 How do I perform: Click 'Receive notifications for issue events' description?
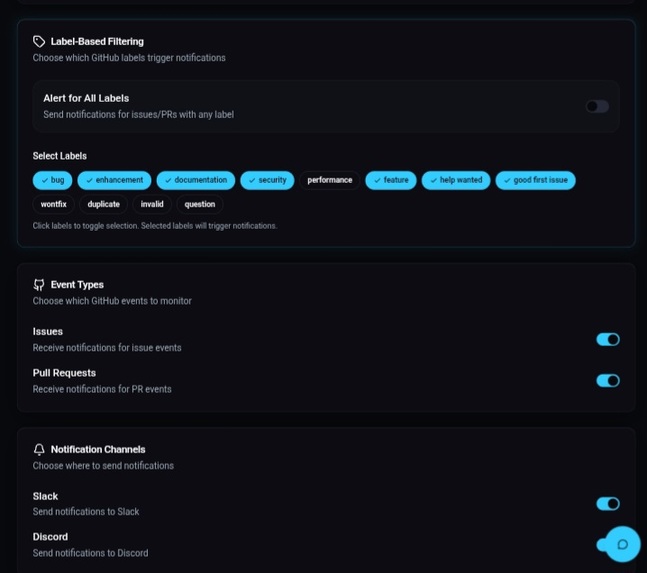point(107,348)
